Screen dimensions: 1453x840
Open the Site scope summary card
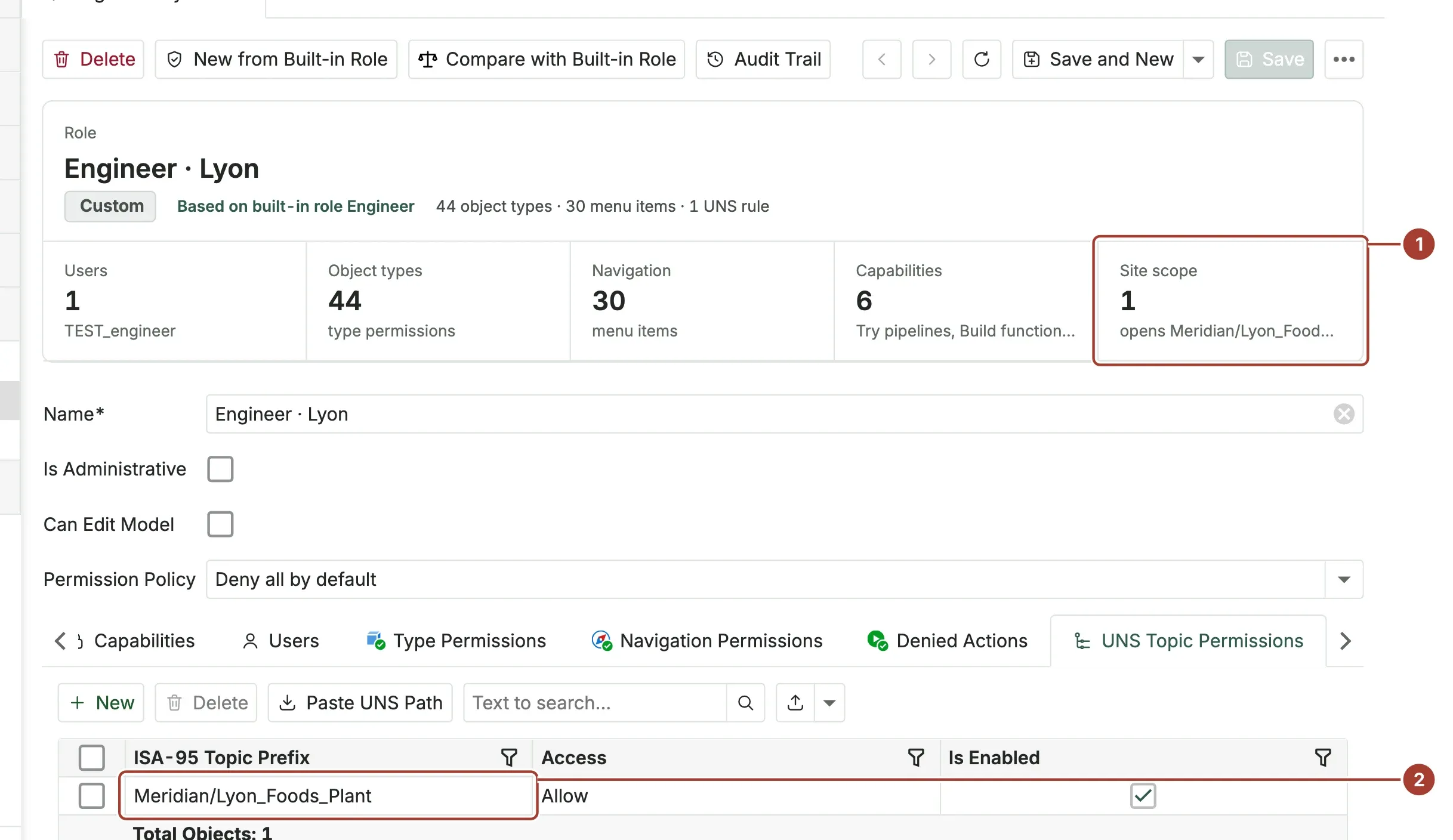pyautogui.click(x=1230, y=301)
